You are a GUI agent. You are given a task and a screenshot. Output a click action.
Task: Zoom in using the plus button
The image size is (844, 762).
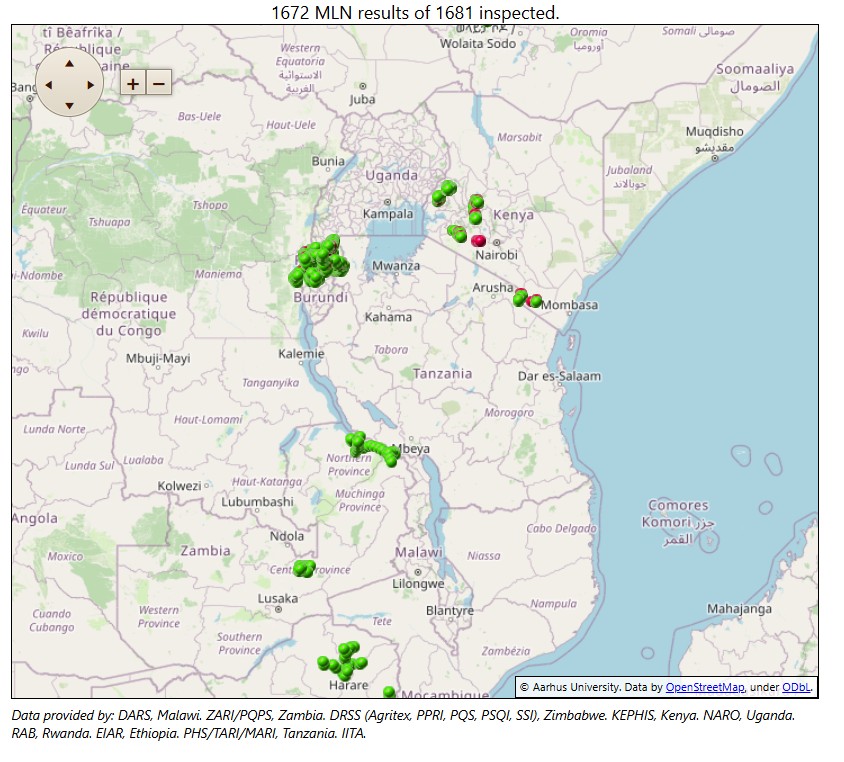click(x=133, y=83)
